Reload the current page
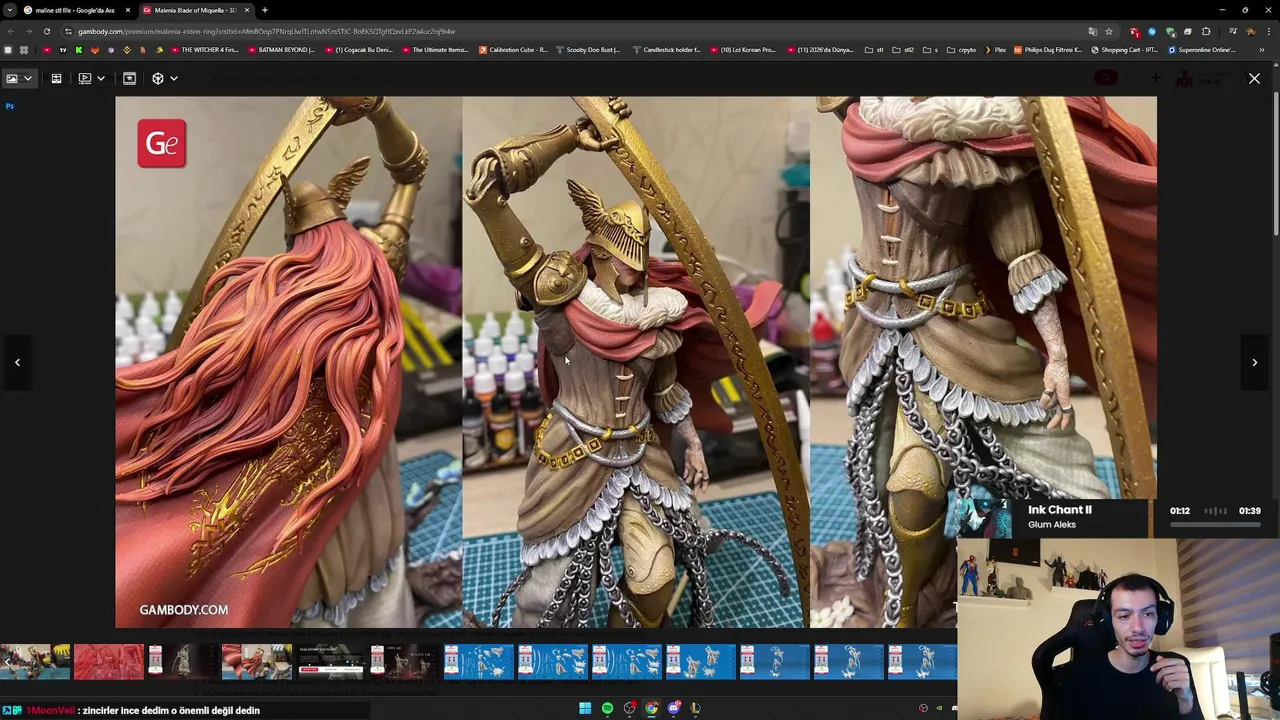The image size is (1280, 720). coord(46,31)
